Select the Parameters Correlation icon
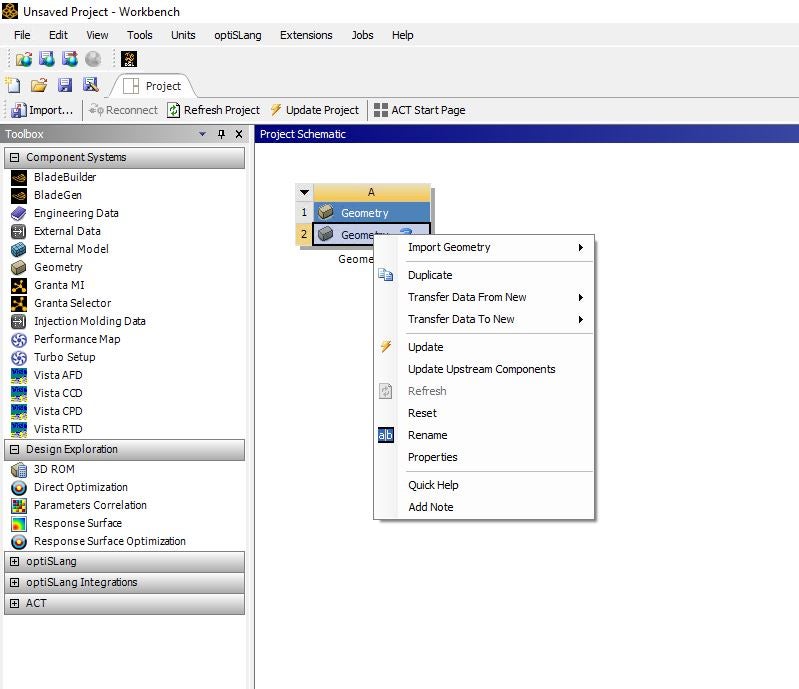This screenshot has width=799, height=689. click(19, 506)
